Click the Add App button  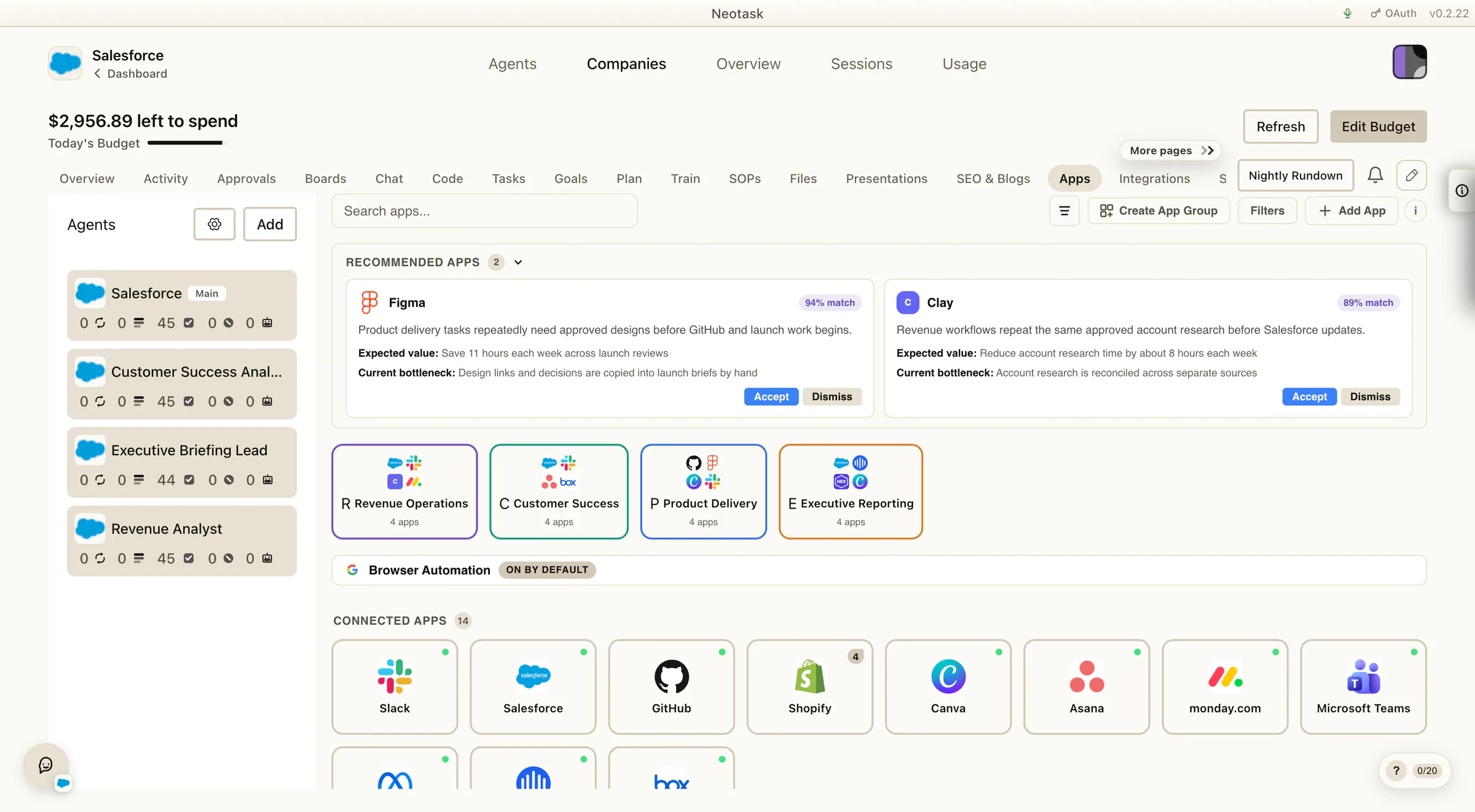tap(1351, 211)
